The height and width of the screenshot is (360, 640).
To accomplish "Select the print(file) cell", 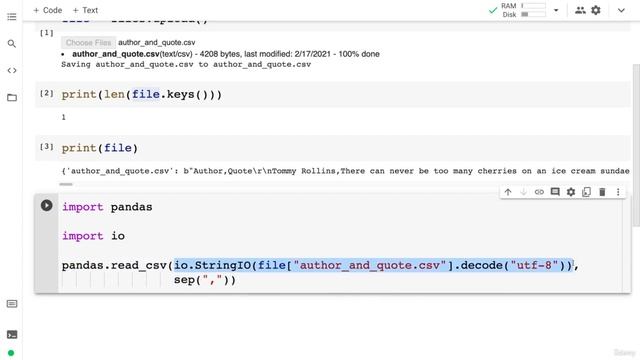I will 333,148.
